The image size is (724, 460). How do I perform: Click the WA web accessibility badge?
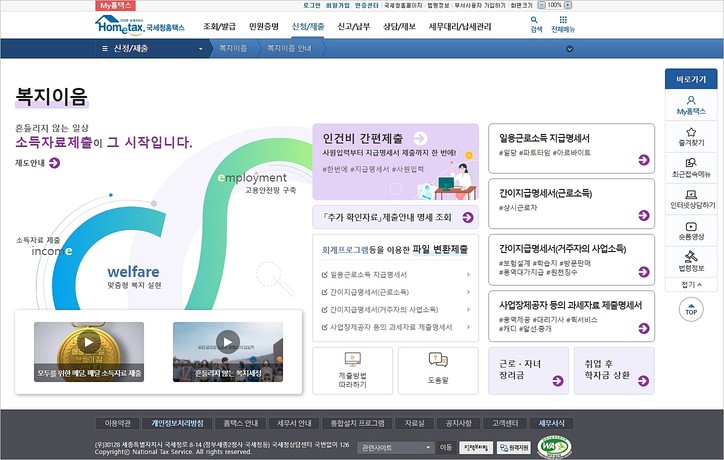(554, 447)
